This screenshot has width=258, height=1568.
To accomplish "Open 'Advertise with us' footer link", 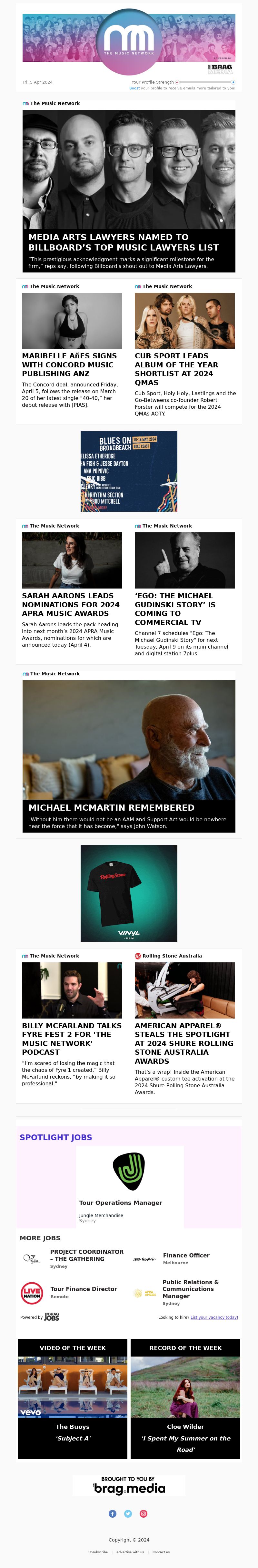I will coord(130,1552).
